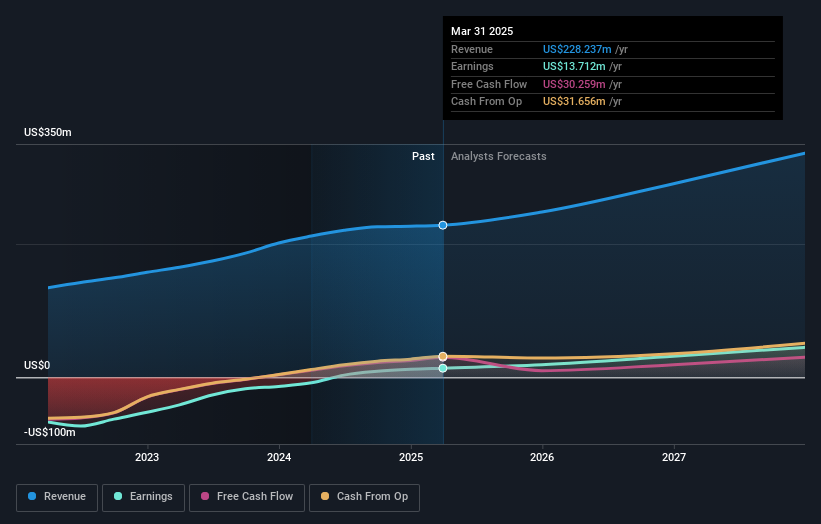Image resolution: width=821 pixels, height=524 pixels.
Task: Click the US$0 axis label
Action: 37,365
